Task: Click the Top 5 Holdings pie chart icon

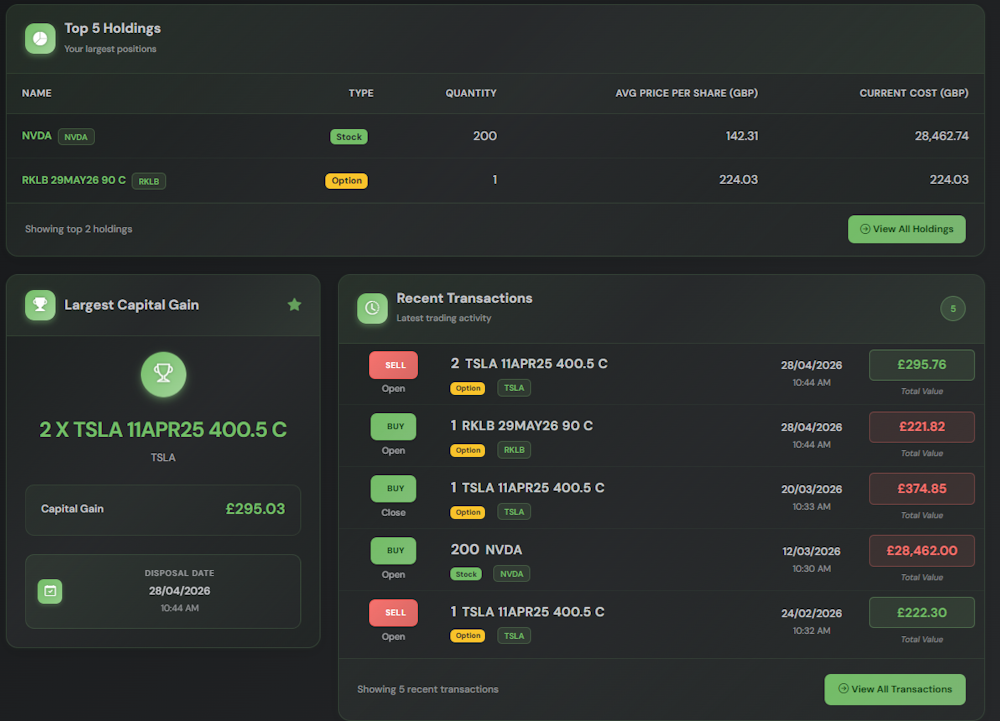Action: pyautogui.click(x=40, y=38)
